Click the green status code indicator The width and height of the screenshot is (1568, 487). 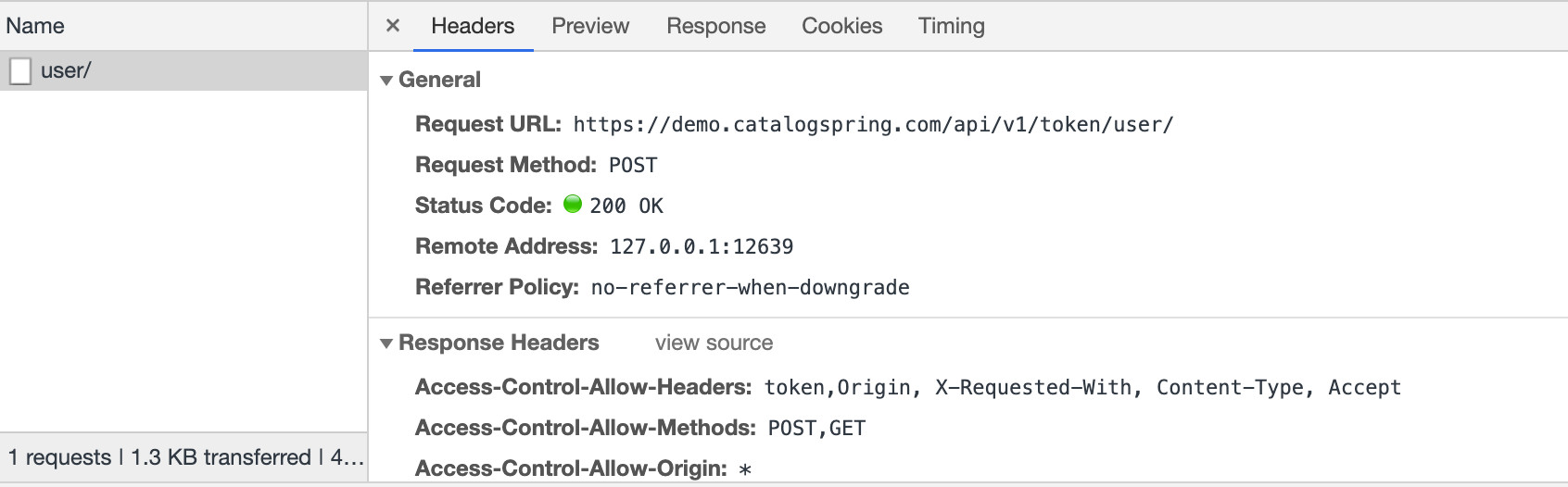pos(573,204)
